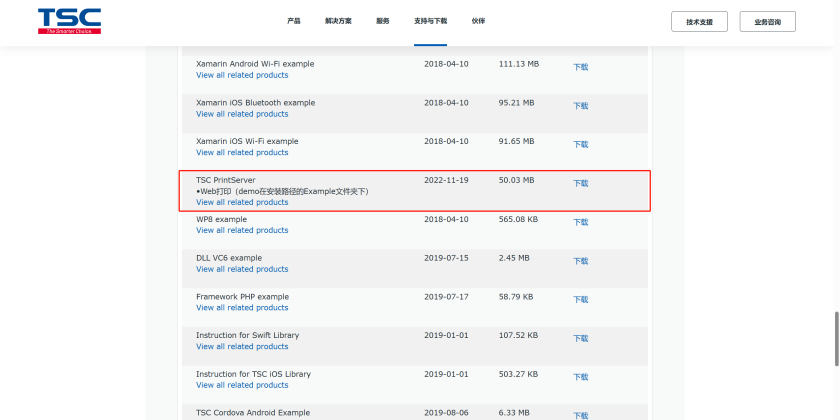Download WP8 example file
Viewport: 840px width, 420px height.
coord(581,222)
